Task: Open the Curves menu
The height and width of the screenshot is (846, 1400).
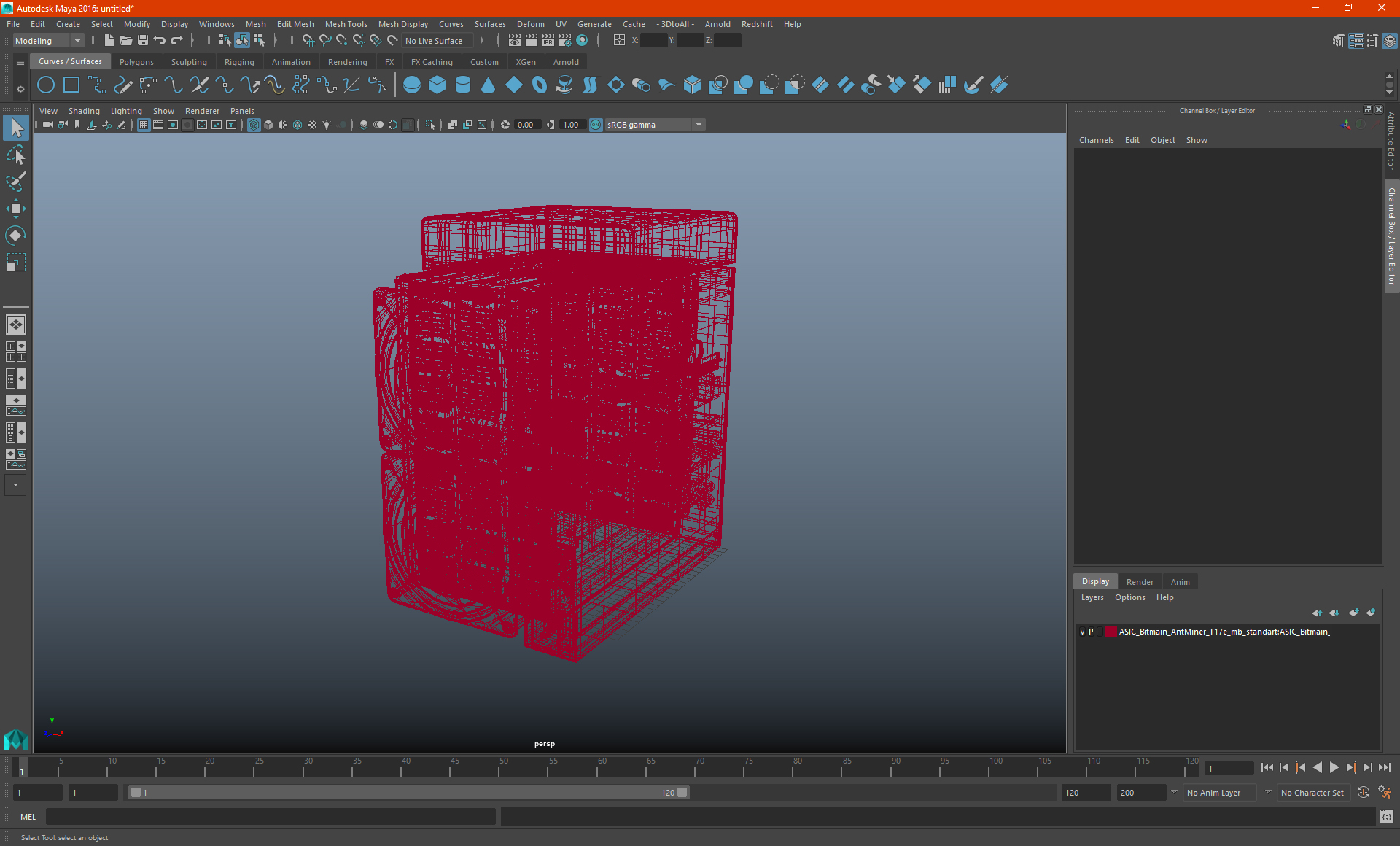Action: (449, 23)
